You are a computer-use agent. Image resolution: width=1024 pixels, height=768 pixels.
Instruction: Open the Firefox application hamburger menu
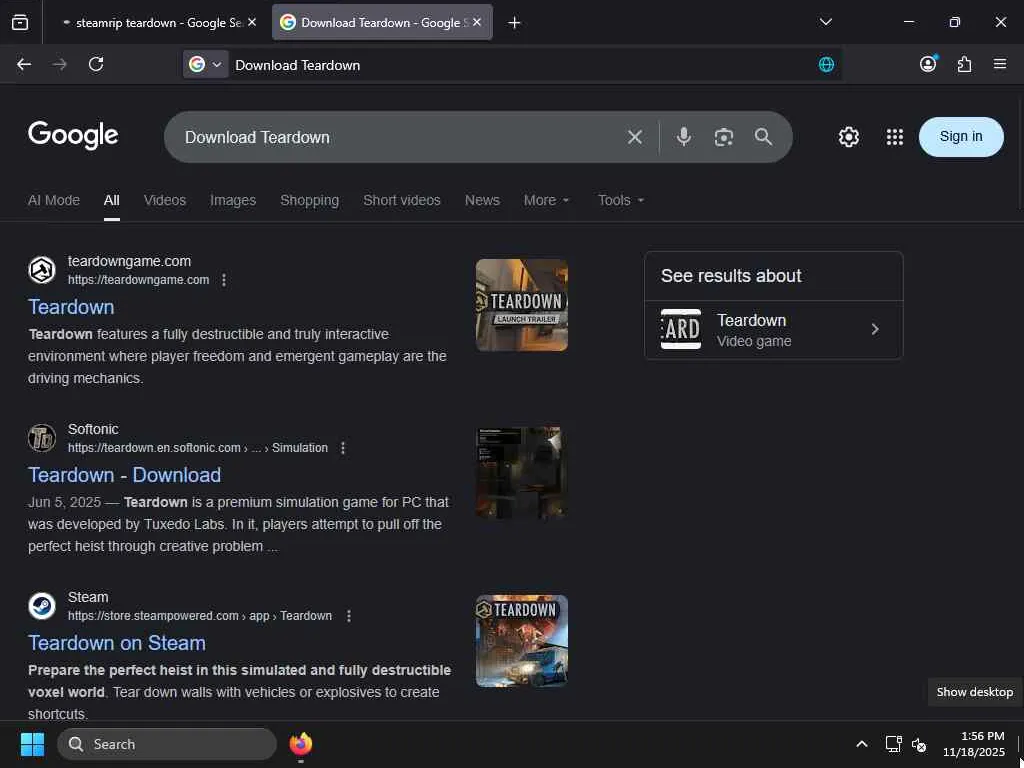pos(1000,64)
